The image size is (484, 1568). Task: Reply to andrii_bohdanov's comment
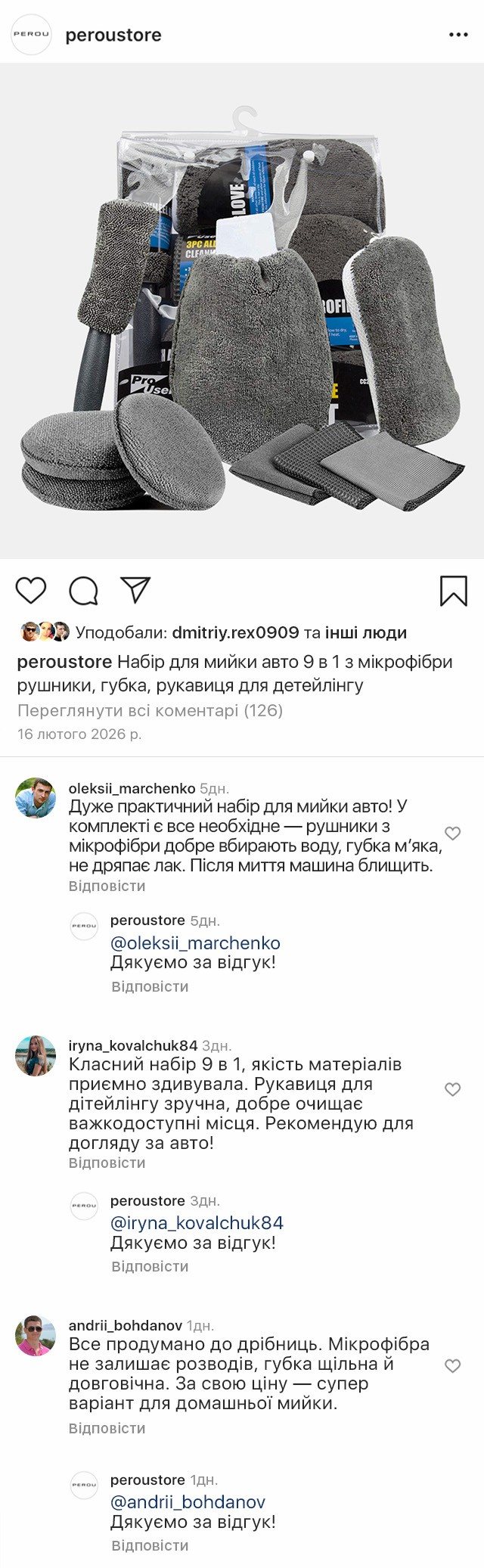pyautogui.click(x=107, y=1428)
